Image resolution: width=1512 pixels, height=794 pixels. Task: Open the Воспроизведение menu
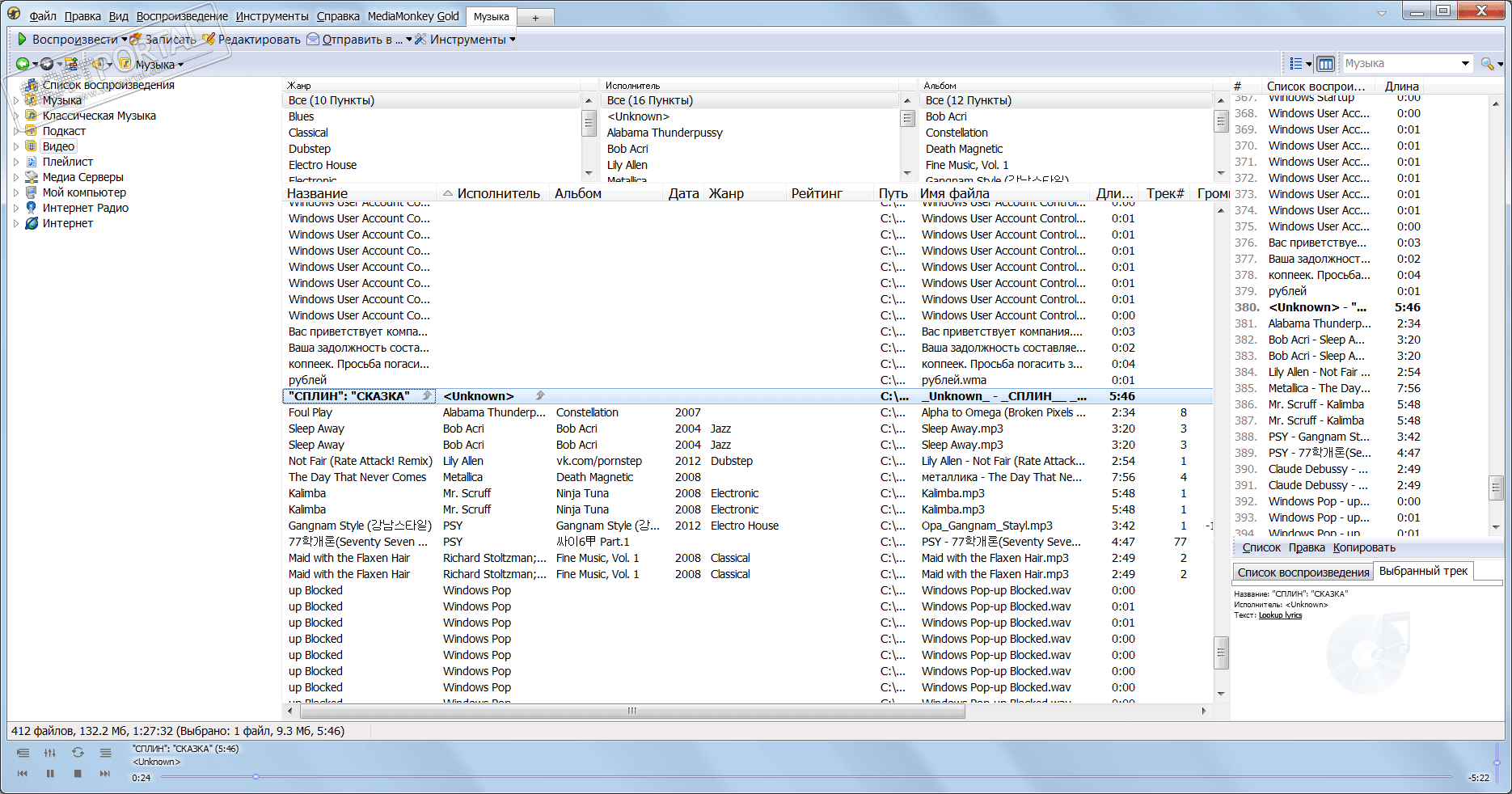tap(182, 16)
